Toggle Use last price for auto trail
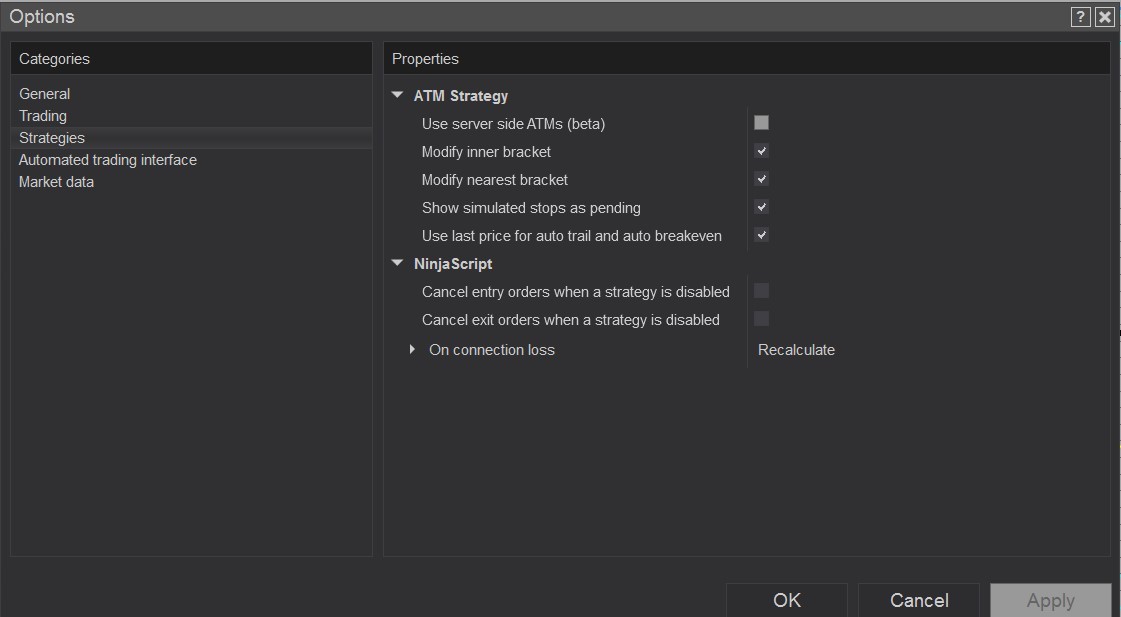 point(761,235)
